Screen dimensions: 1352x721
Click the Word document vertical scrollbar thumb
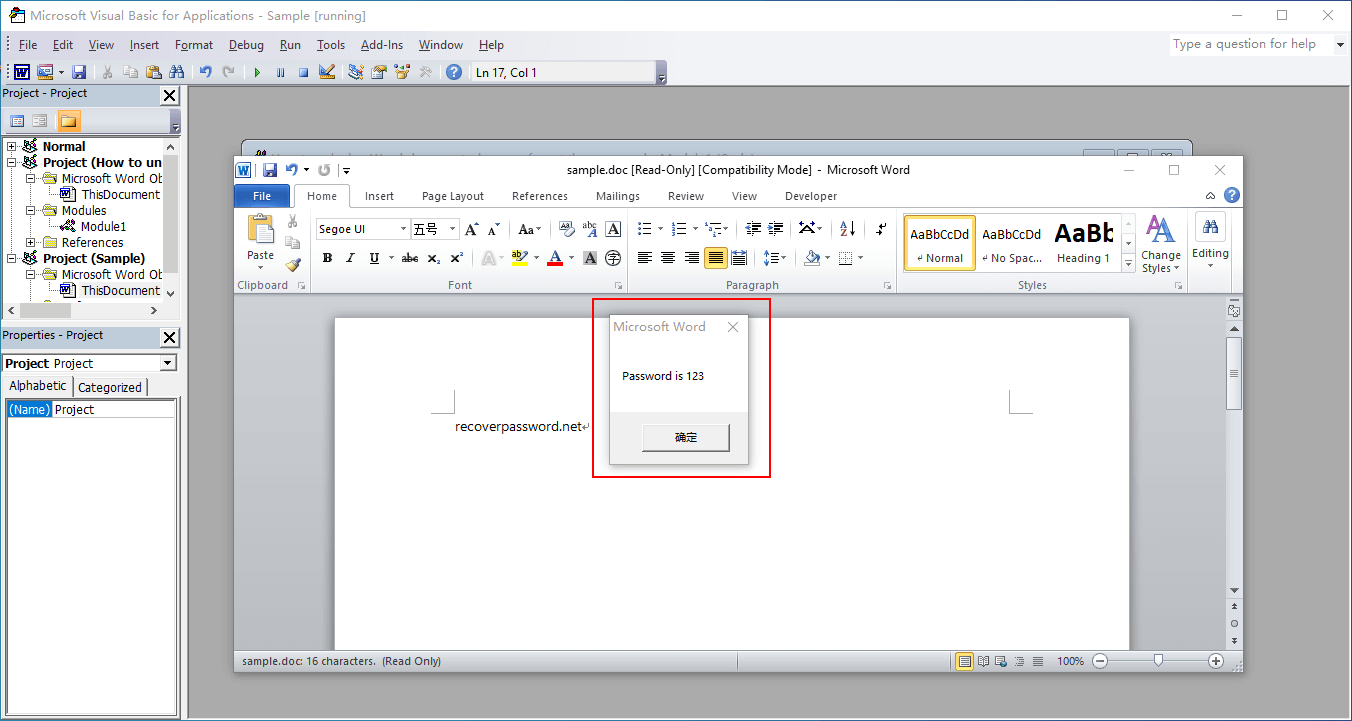[x=1234, y=373]
